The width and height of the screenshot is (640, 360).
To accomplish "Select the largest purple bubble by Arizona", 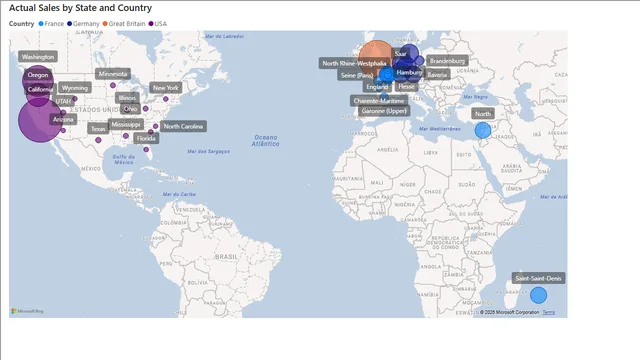I will coord(40,120).
